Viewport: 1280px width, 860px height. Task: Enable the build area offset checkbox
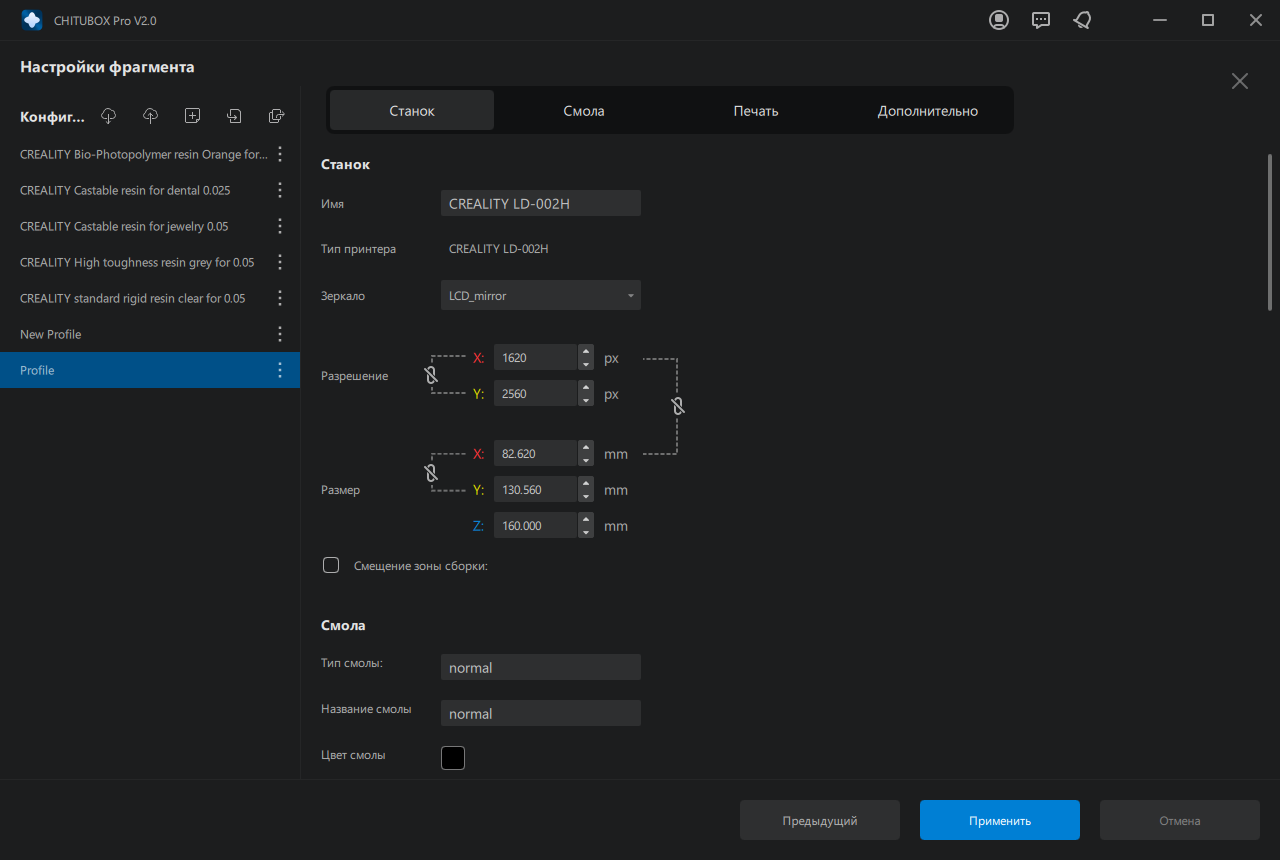tap(331, 566)
